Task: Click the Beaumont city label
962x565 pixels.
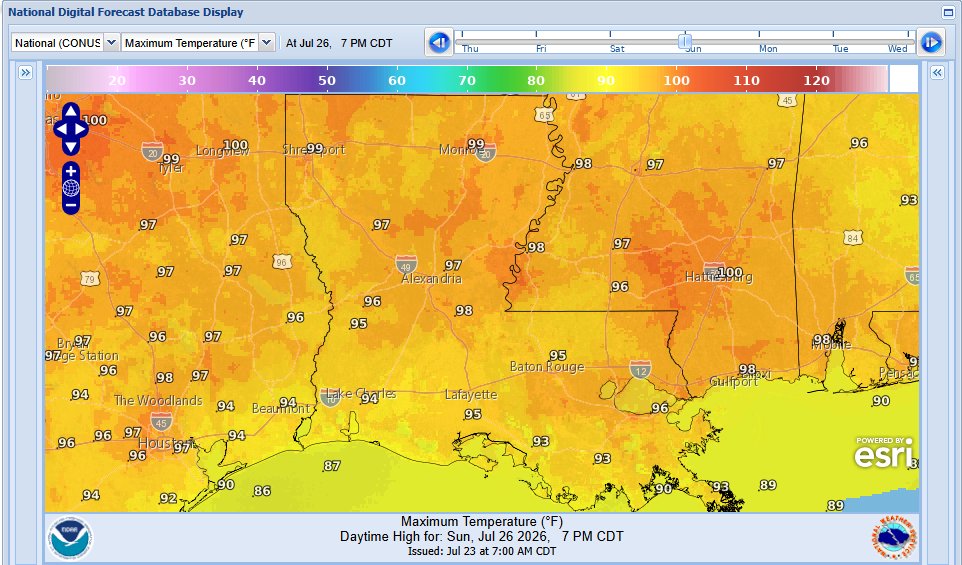Action: [281, 408]
